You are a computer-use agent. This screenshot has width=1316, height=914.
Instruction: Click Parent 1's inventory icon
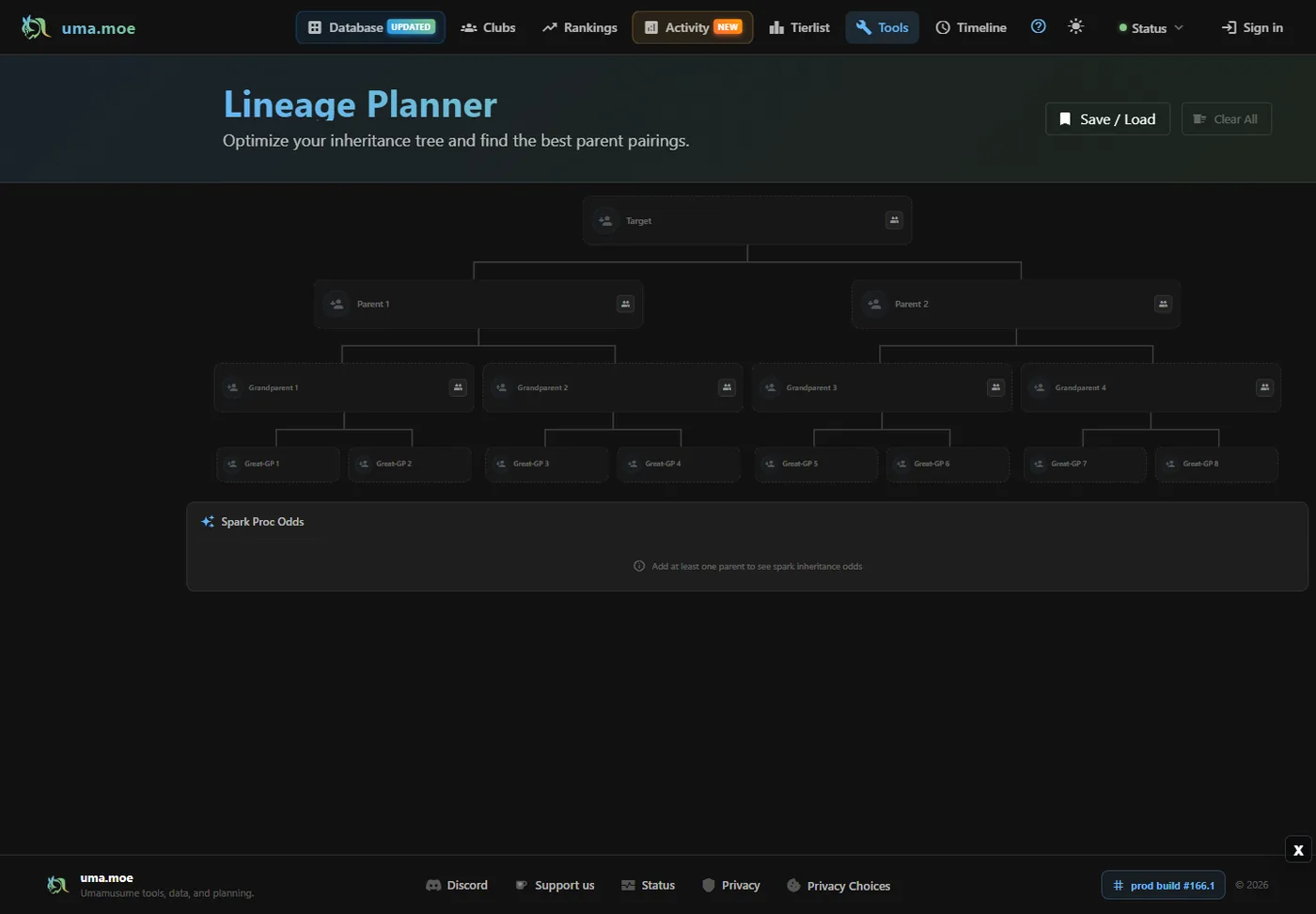coord(625,304)
